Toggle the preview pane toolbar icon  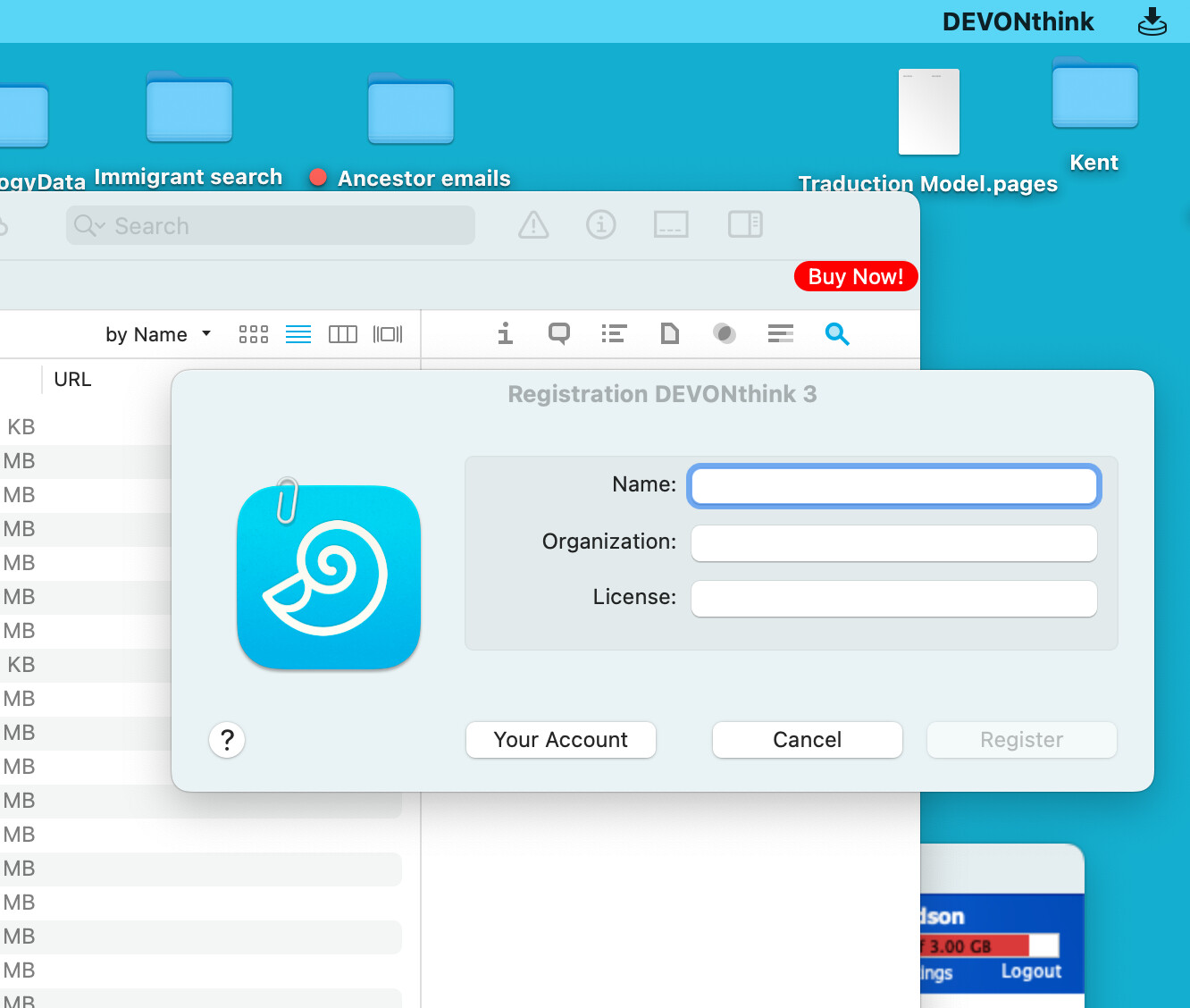pyautogui.click(x=671, y=224)
